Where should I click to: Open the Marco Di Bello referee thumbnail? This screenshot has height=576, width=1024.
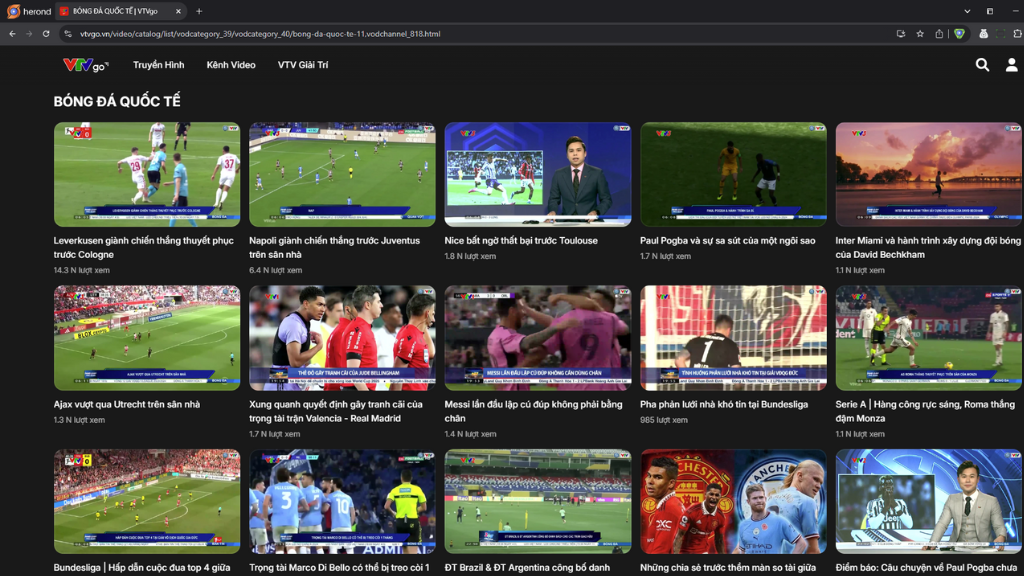[x=342, y=501]
